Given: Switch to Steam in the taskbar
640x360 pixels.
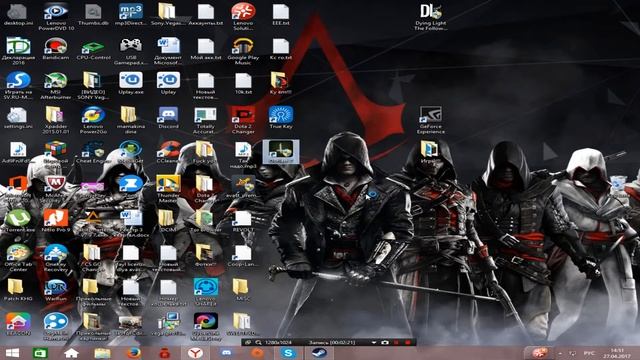Looking at the screenshot, I should [x=319, y=353].
